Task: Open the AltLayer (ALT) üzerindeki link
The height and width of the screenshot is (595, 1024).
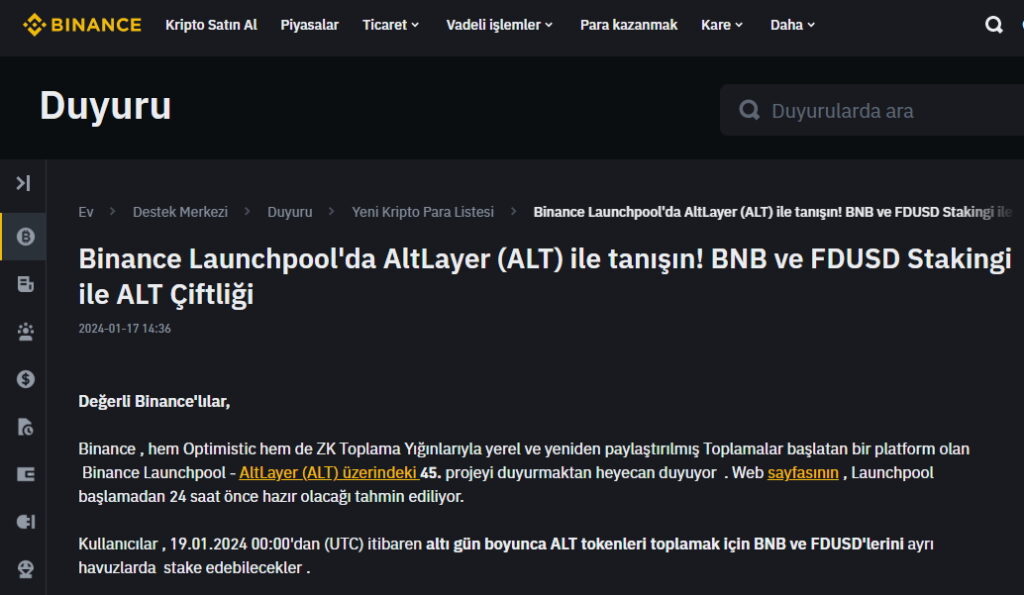Action: tap(328, 473)
